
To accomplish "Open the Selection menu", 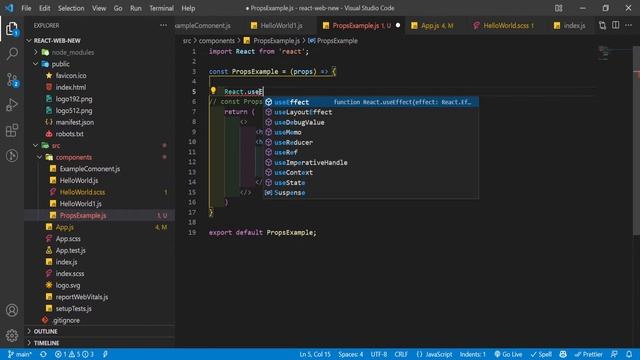I will click(71, 8).
